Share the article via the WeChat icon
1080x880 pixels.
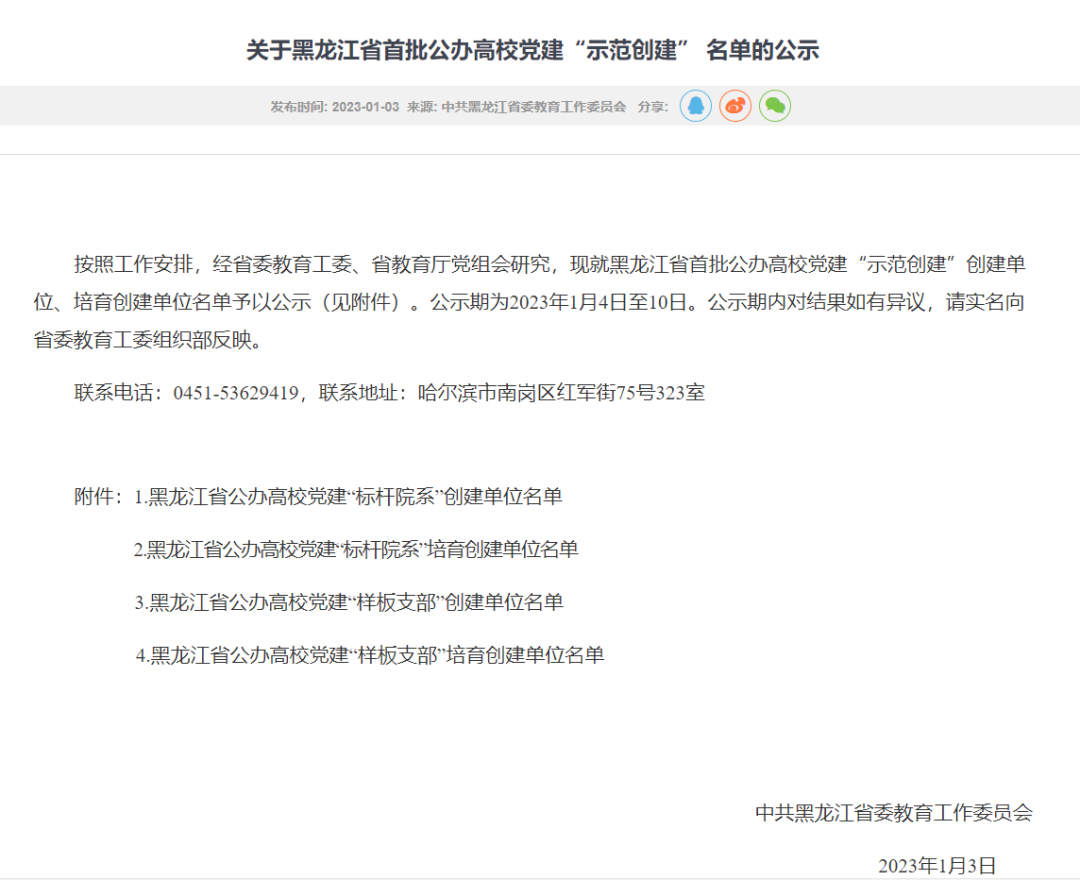pos(775,106)
